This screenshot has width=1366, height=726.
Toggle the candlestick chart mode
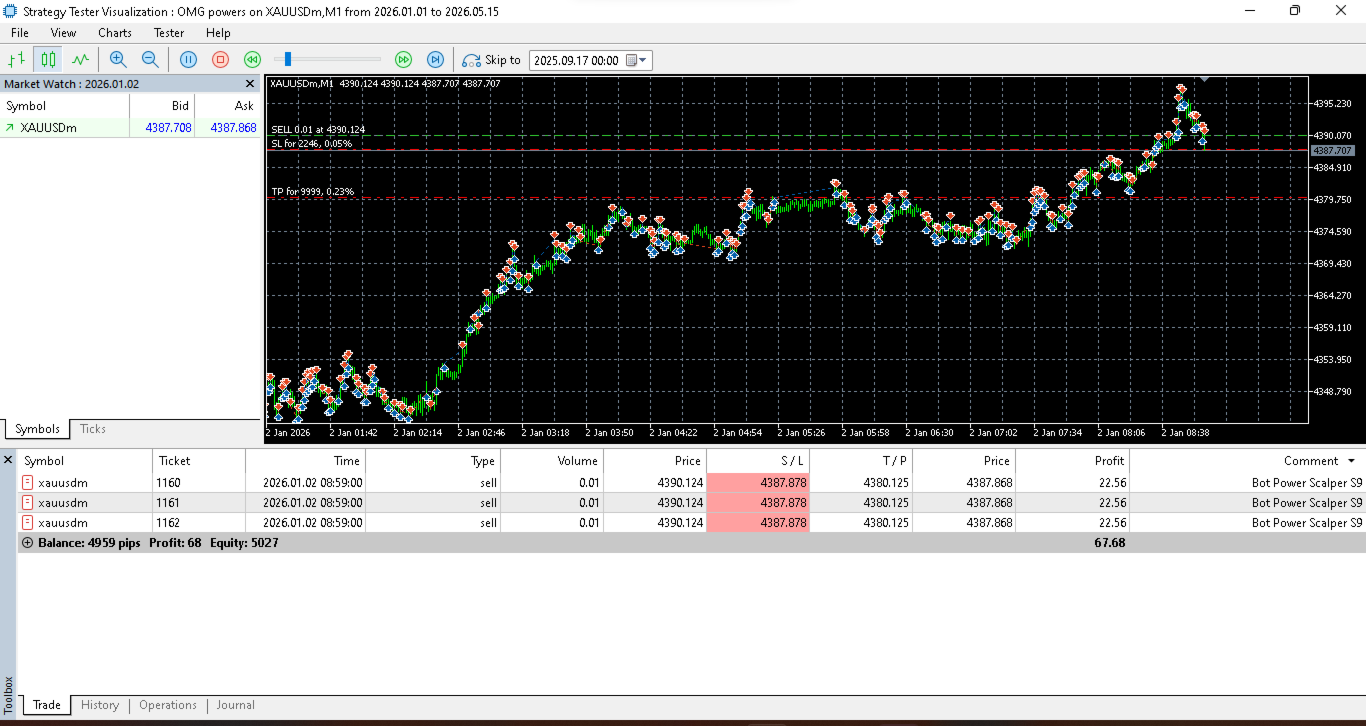point(47,60)
